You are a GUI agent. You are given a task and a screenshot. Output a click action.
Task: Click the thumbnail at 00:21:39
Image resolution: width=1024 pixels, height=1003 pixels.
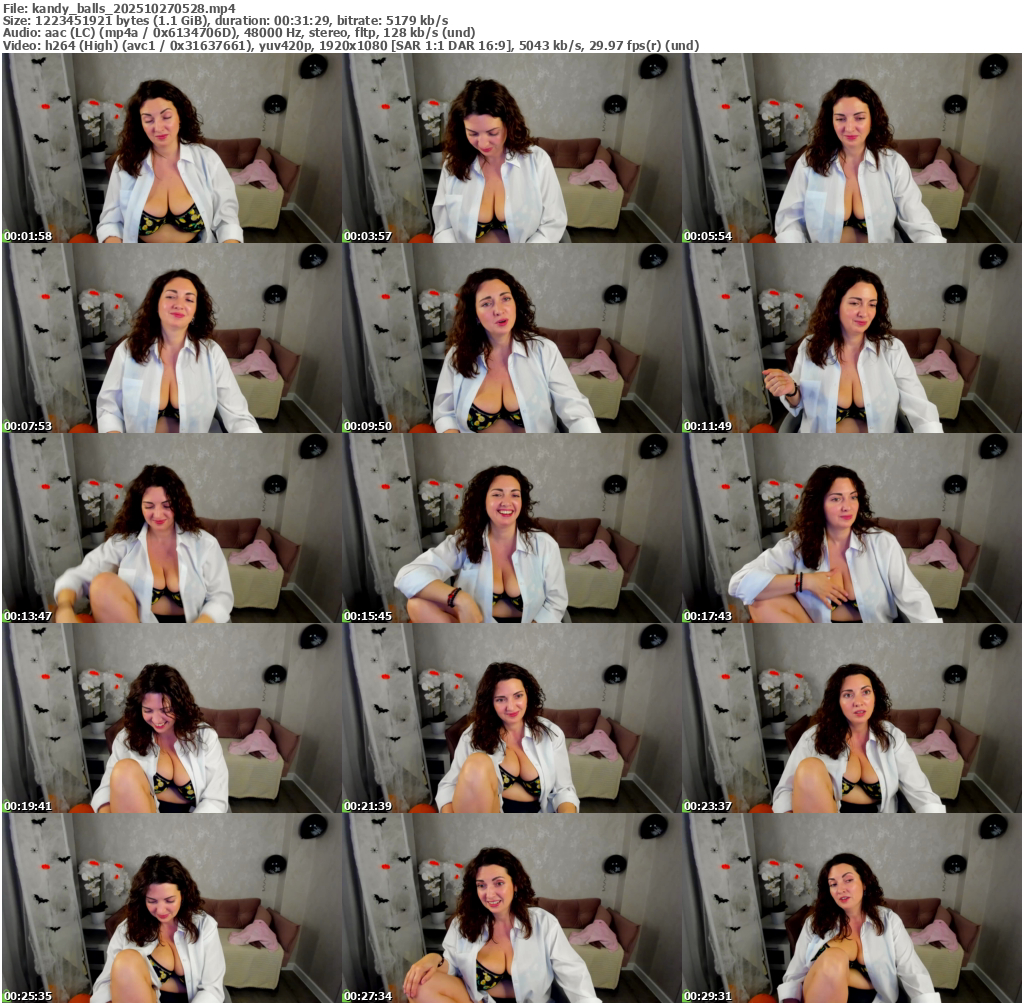click(x=512, y=718)
